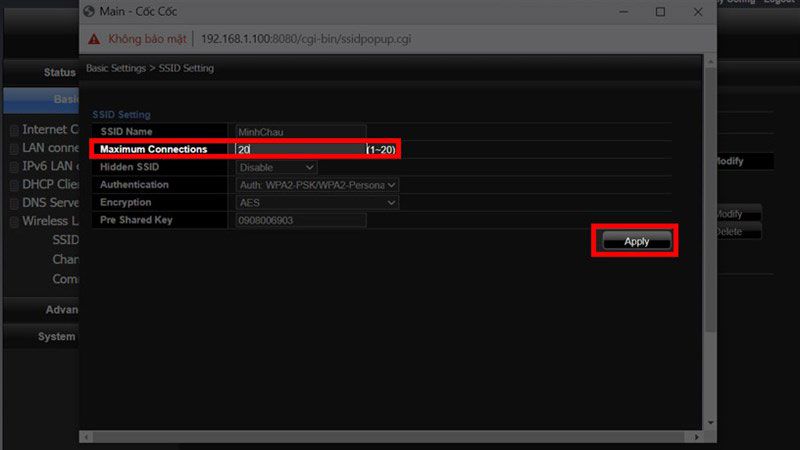Image resolution: width=800 pixels, height=450 pixels.
Task: Click the horizontal scrollbar right arrow
Action: tap(696, 437)
